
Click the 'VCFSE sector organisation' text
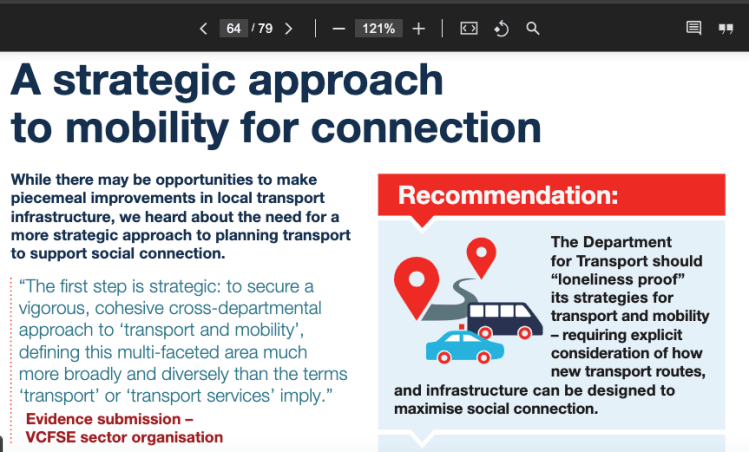(x=124, y=437)
